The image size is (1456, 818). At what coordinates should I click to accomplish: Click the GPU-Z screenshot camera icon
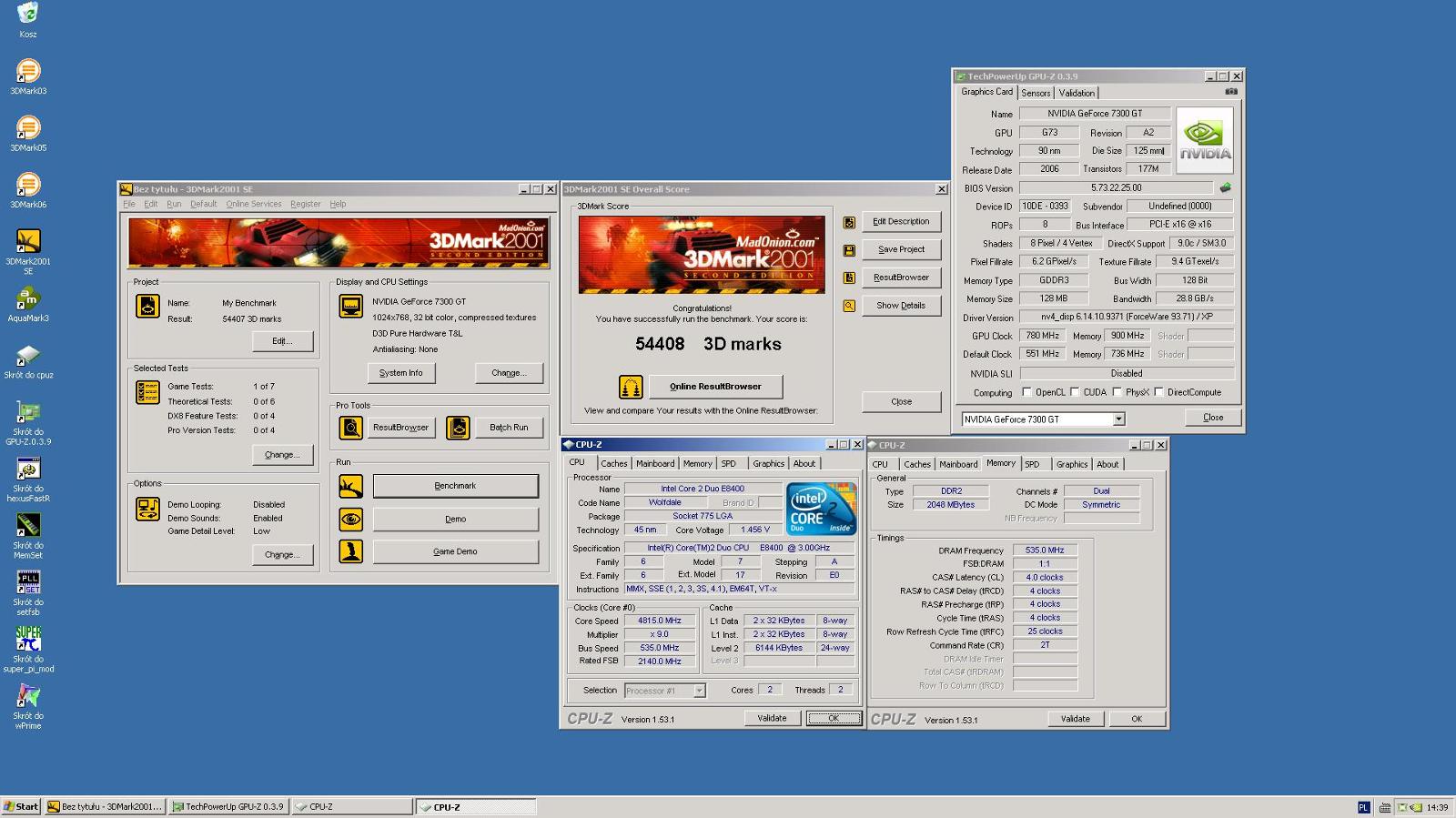[1231, 92]
